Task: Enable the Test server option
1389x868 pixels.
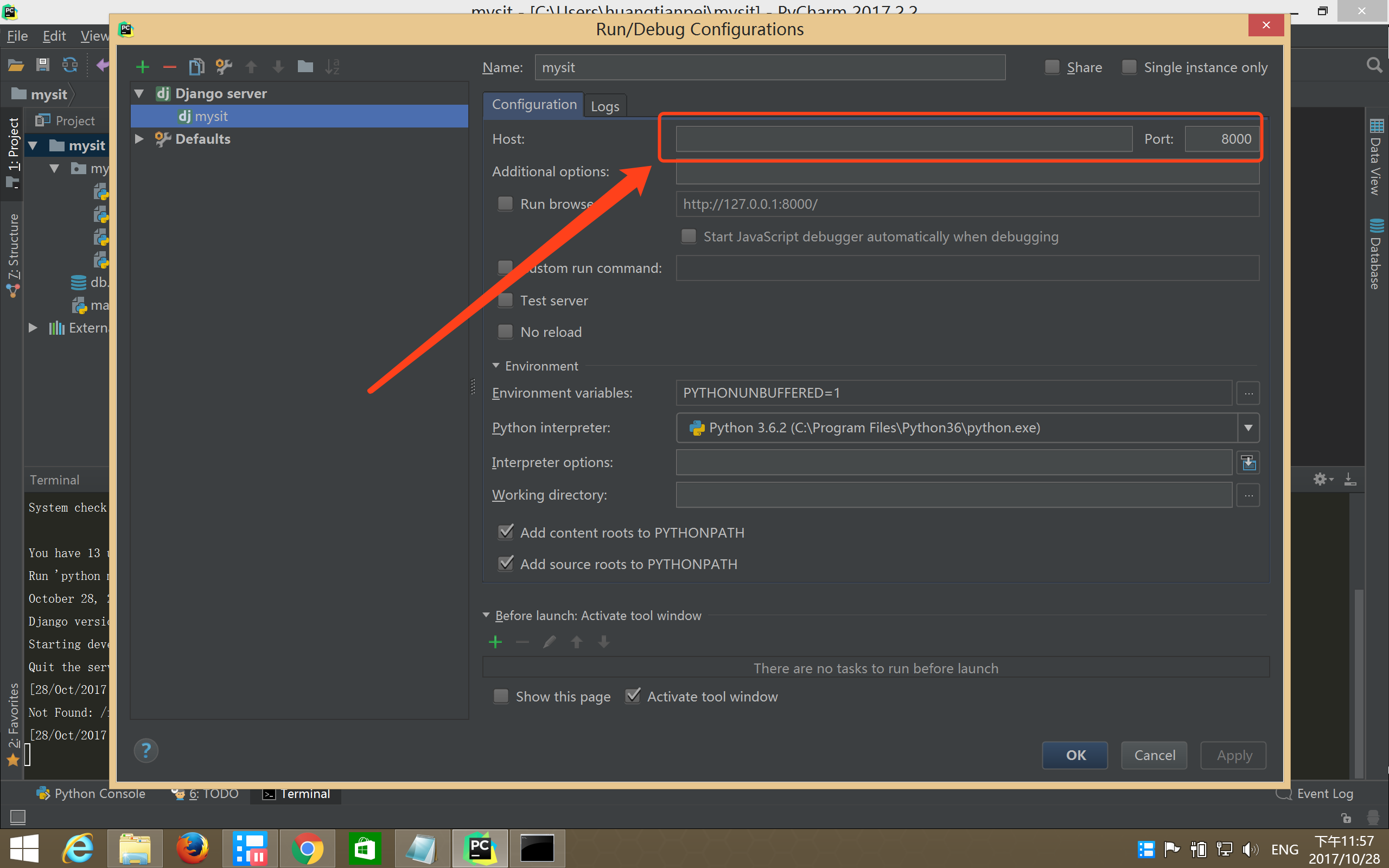Action: click(x=505, y=300)
